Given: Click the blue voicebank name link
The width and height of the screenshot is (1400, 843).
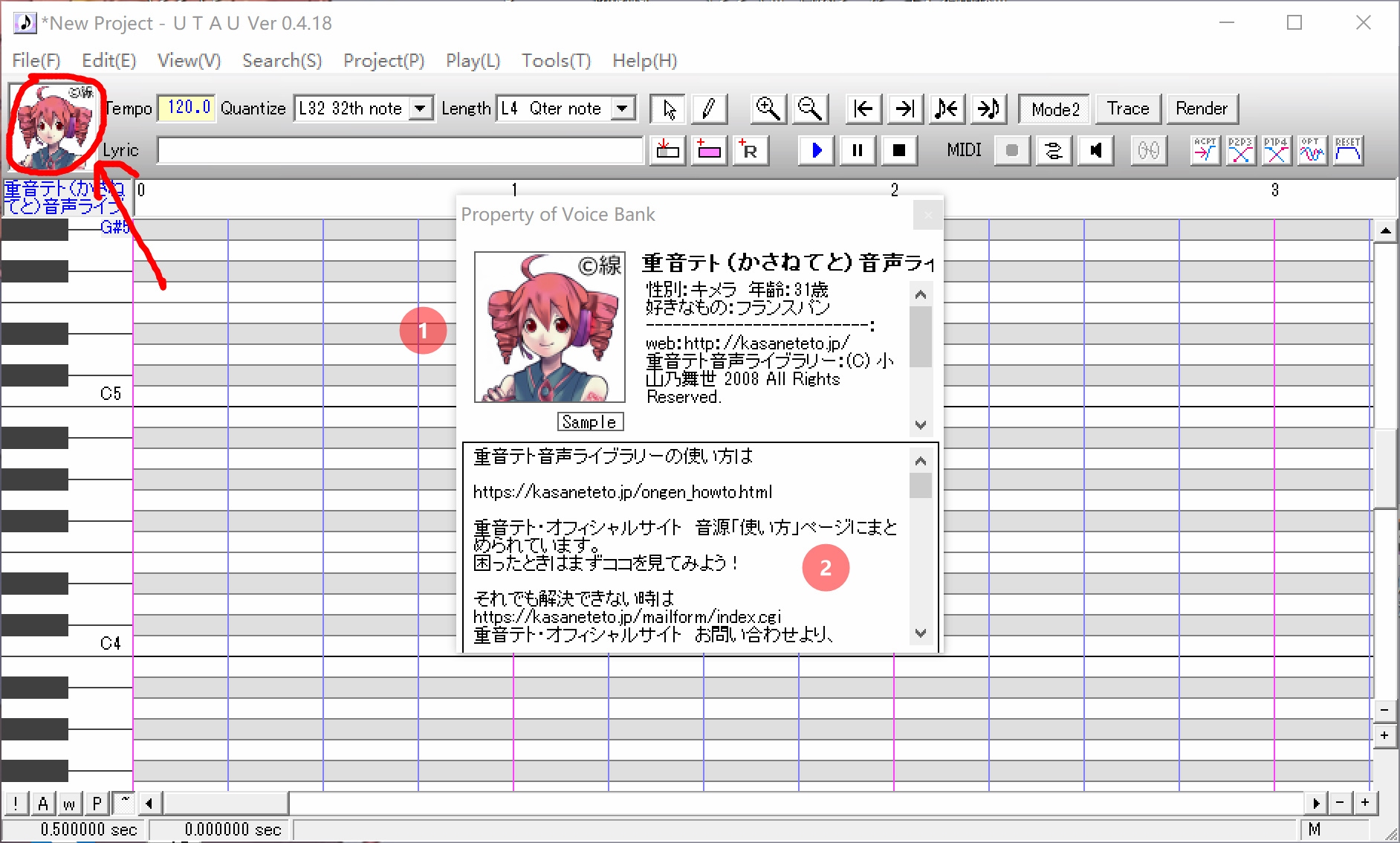Looking at the screenshot, I should click(x=65, y=198).
